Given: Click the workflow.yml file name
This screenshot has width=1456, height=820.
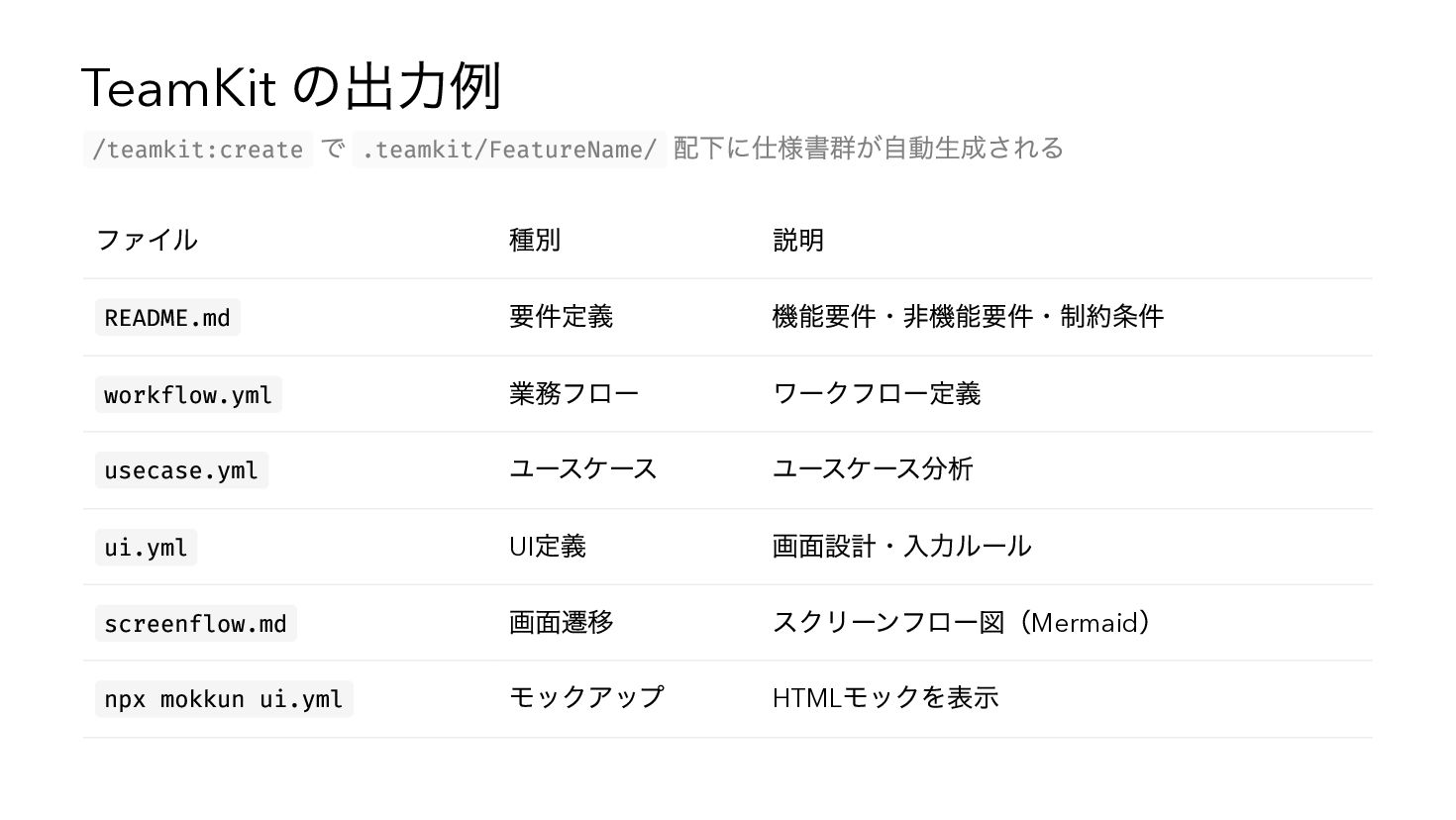Looking at the screenshot, I should coord(188,395).
